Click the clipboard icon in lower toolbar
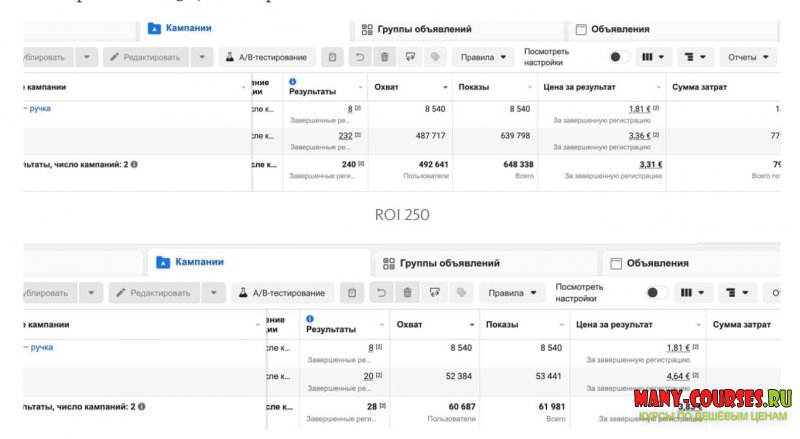 pyautogui.click(x=351, y=292)
